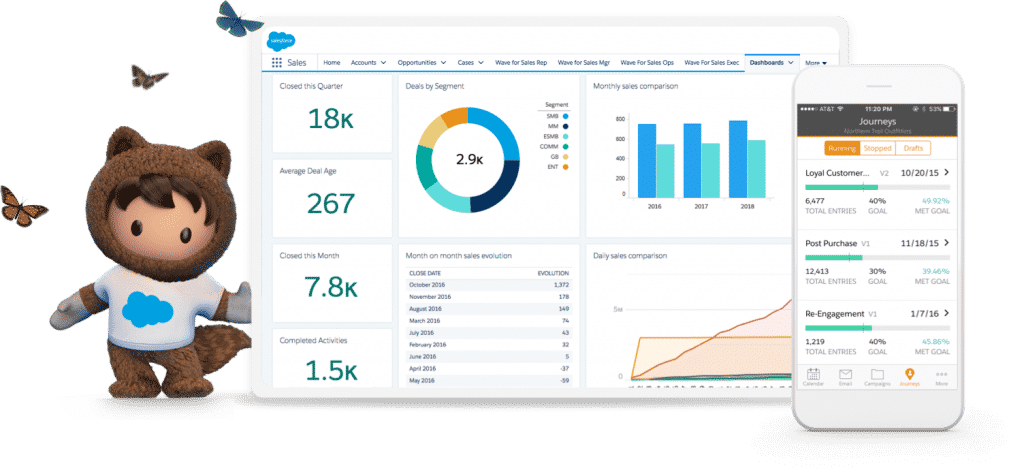Image resolution: width=1024 pixels, height=474 pixels.
Task: Open the More navigation dropdown
Action: click(815, 63)
